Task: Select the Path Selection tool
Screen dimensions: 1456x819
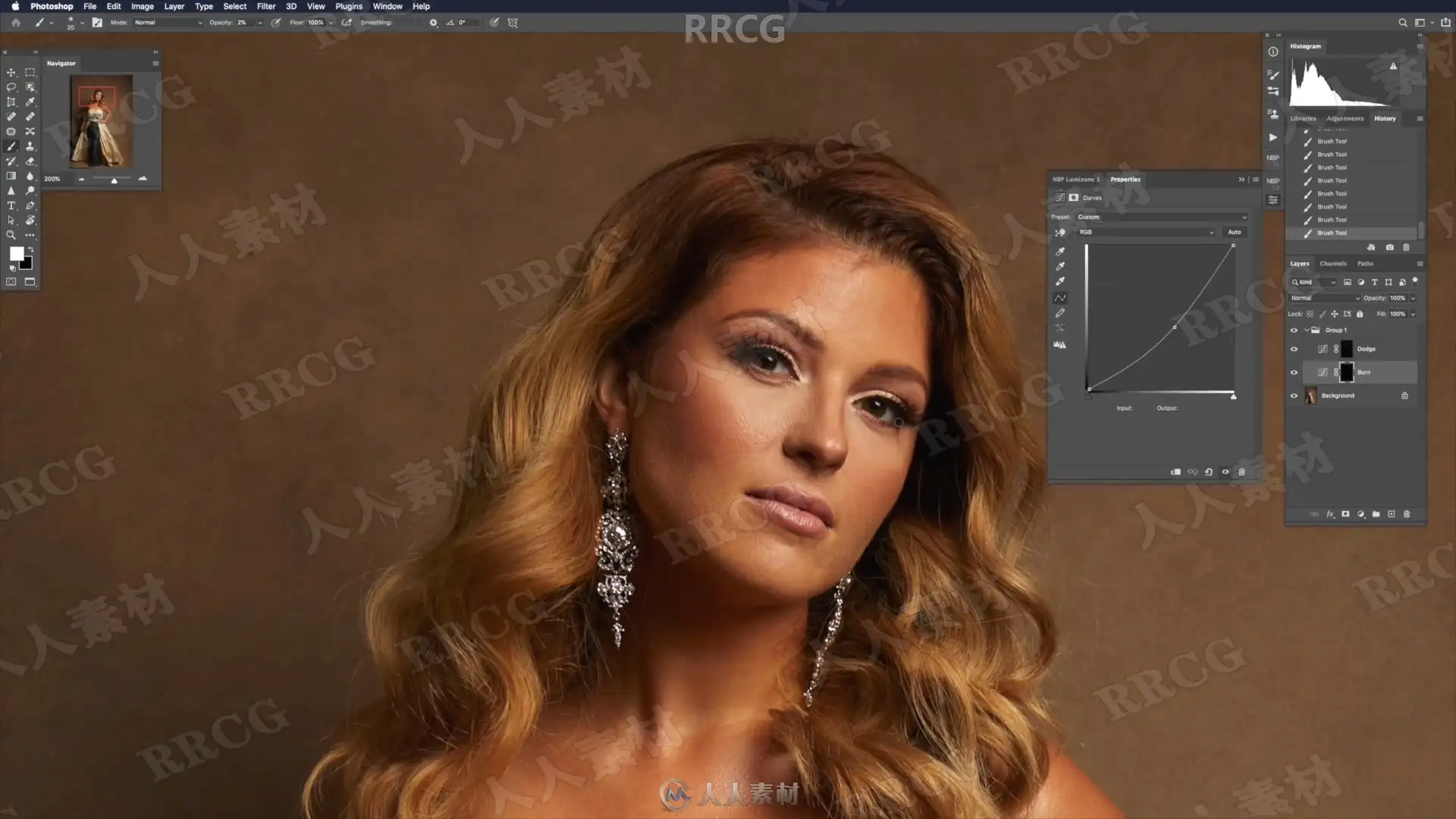Action: 11,221
